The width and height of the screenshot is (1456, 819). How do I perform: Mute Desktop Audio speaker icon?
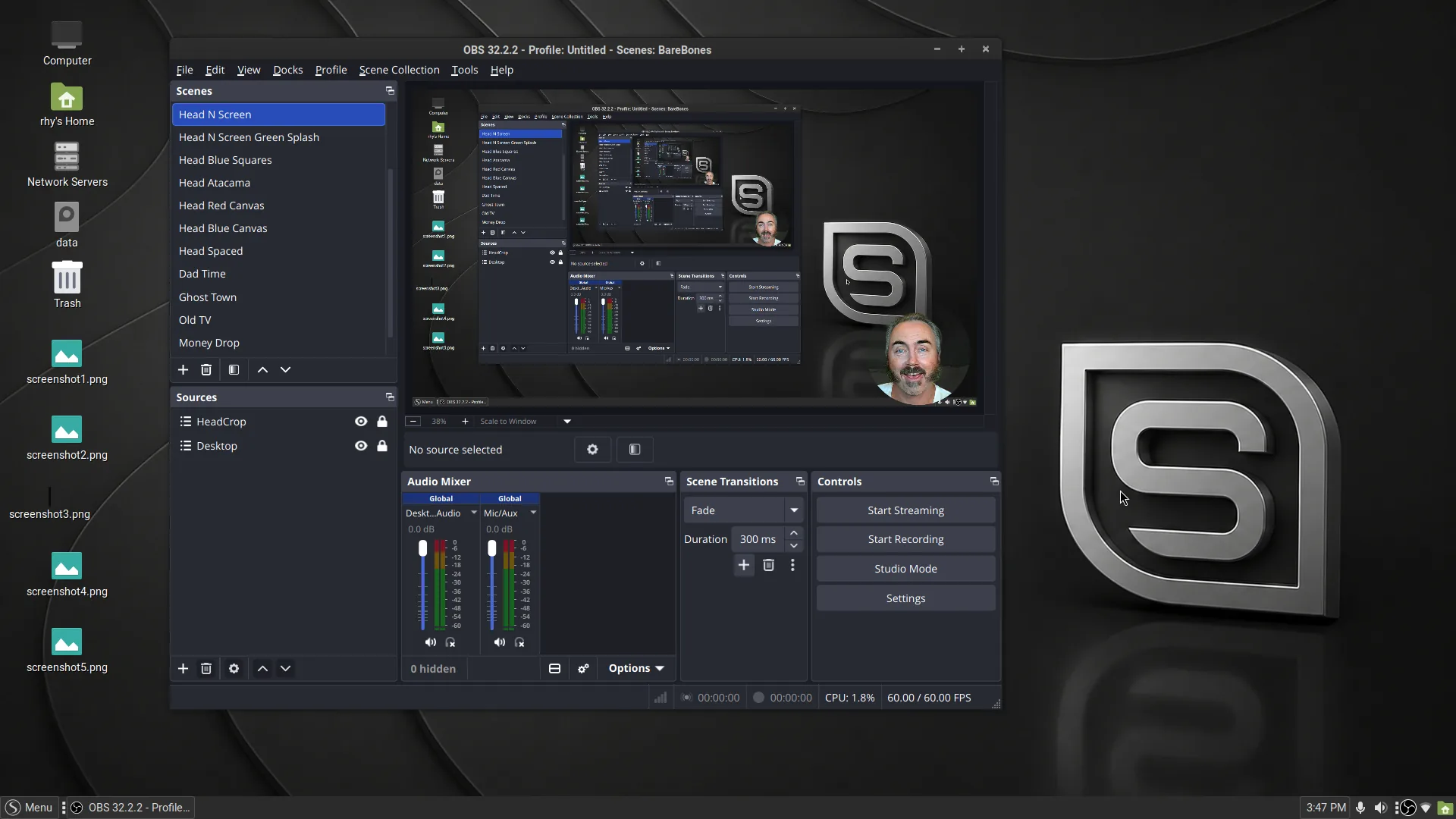coord(430,642)
